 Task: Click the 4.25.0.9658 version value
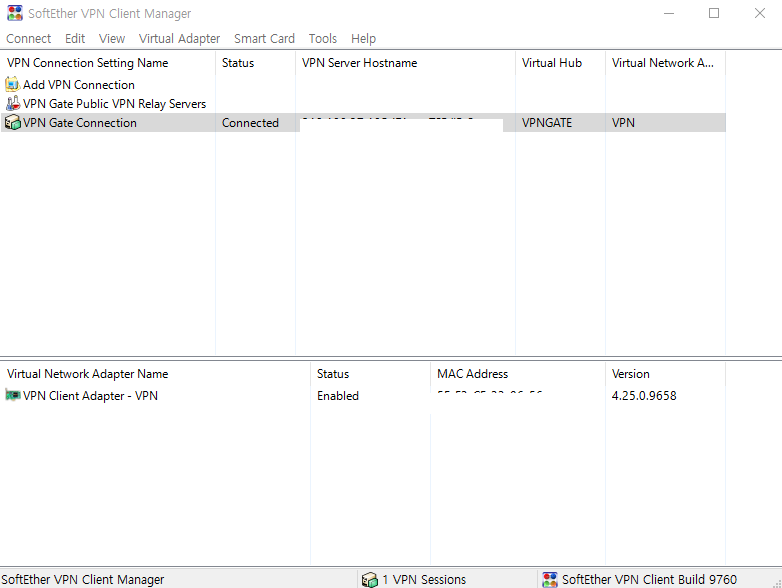(x=644, y=395)
